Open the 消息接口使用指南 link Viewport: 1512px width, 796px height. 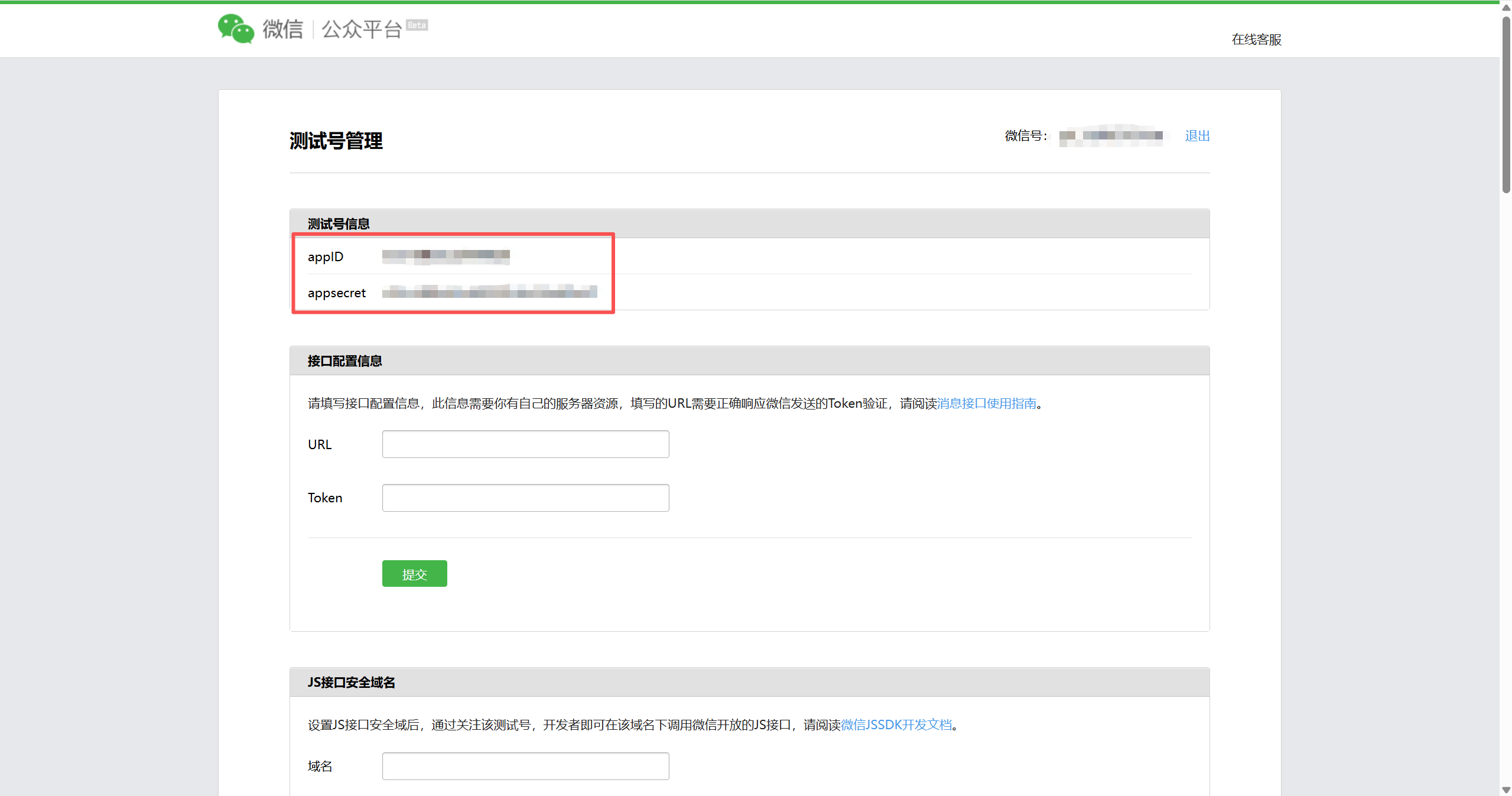click(987, 404)
